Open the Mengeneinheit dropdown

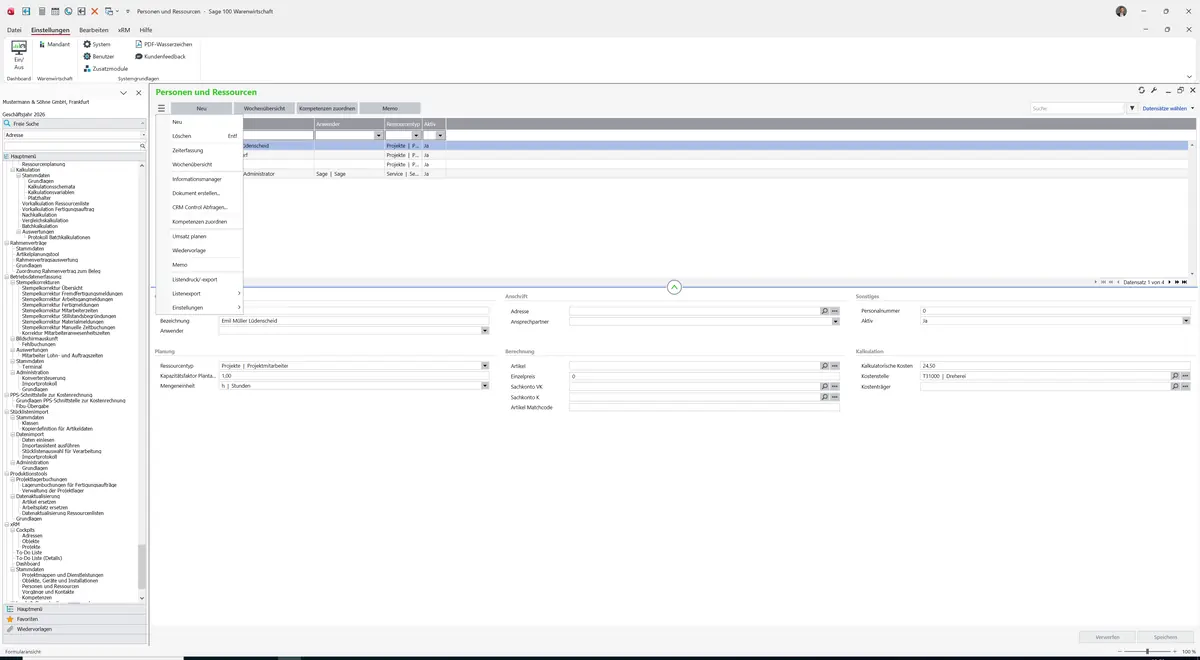[486, 386]
